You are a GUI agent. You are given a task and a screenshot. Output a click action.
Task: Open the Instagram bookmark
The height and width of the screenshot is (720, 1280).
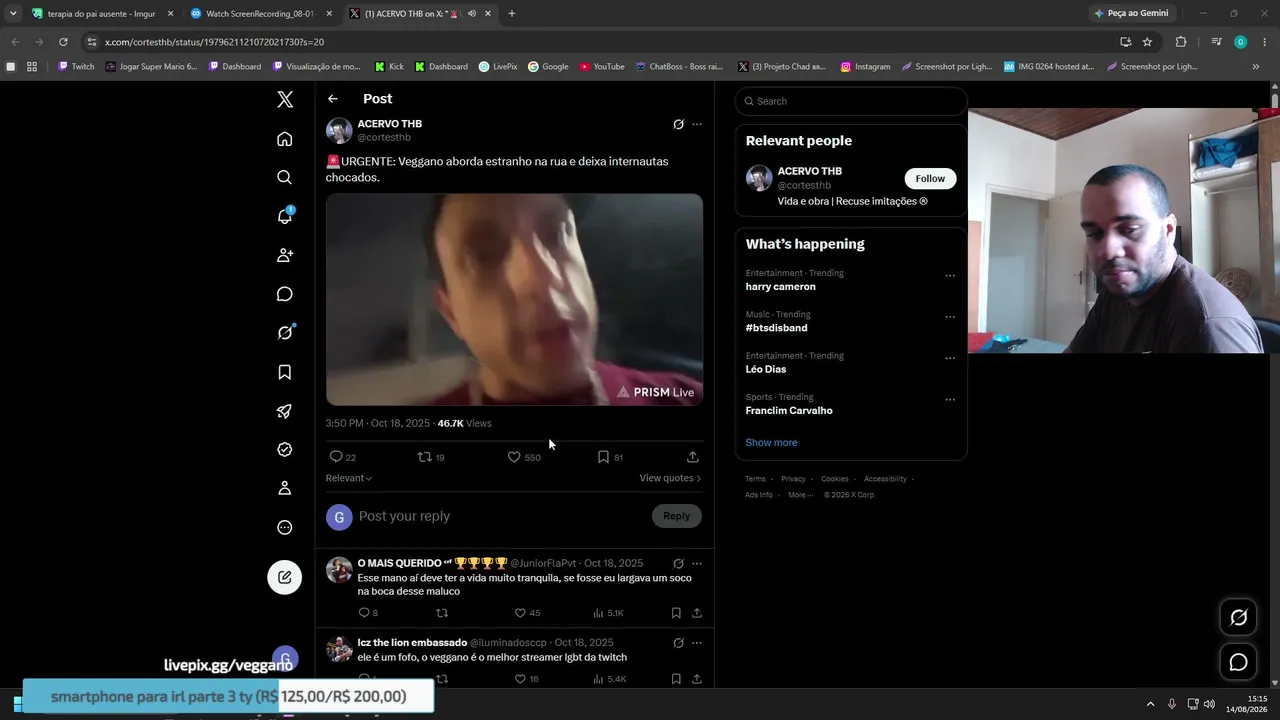pyautogui.click(x=865, y=67)
